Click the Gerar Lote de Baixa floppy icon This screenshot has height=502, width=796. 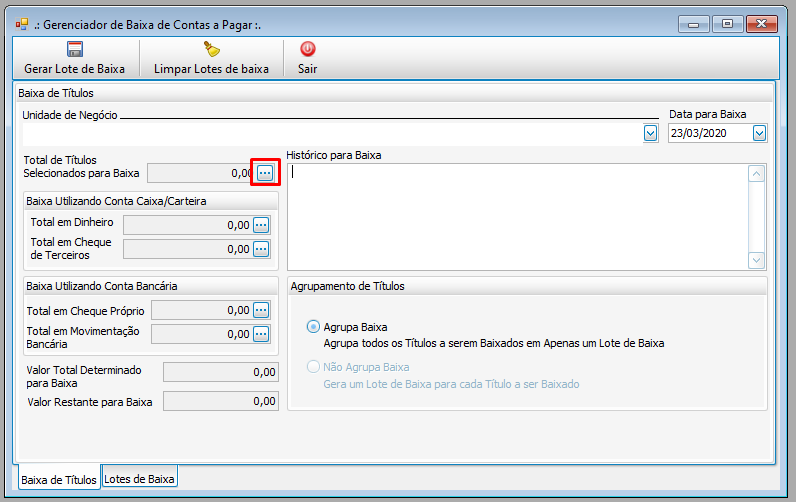[x=75, y=49]
